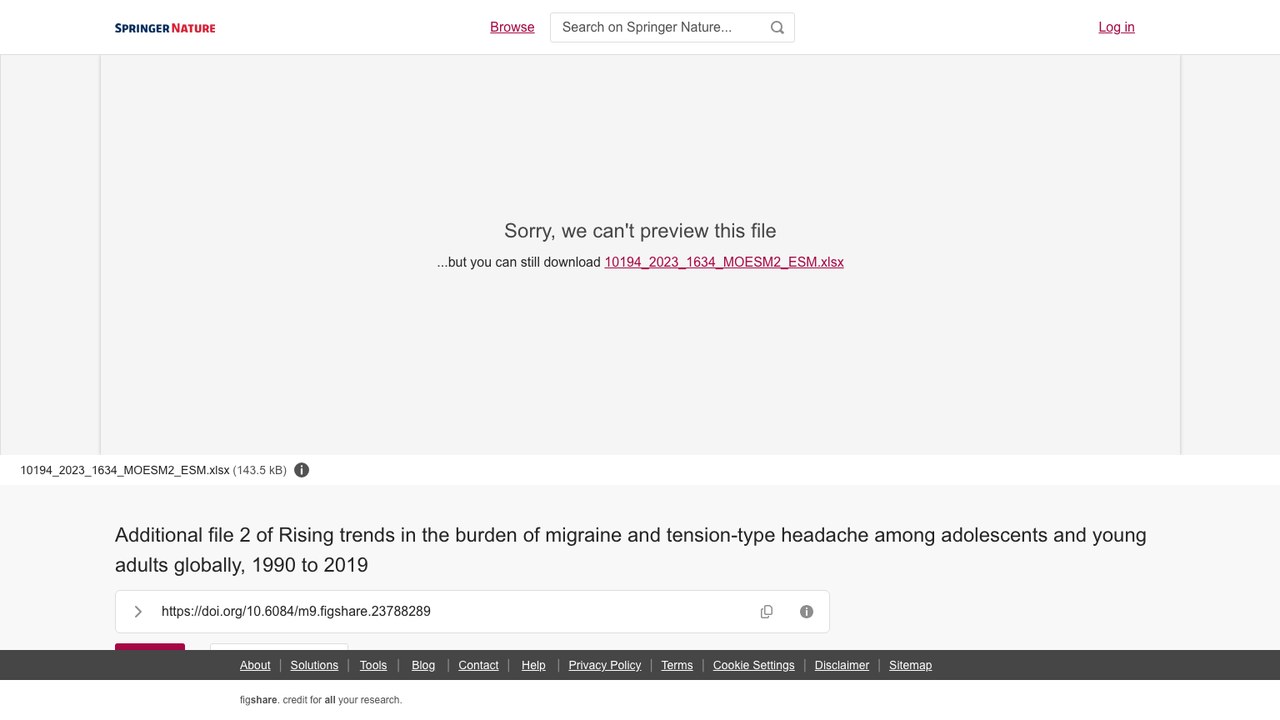This screenshot has width=1280, height=720.
Task: Click the Log in link
Action: [x=1116, y=27]
